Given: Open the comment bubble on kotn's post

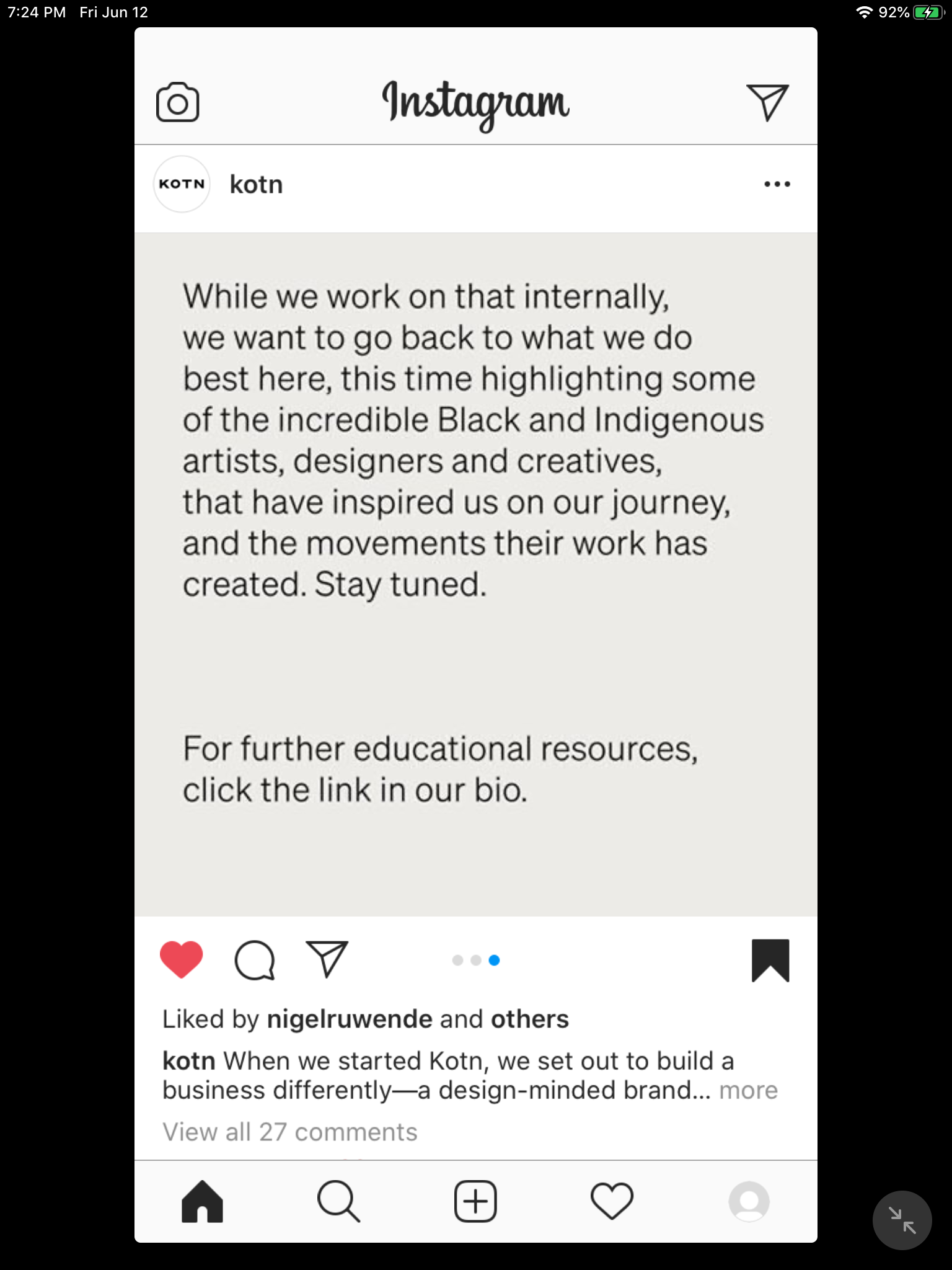Looking at the screenshot, I should pos(254,960).
